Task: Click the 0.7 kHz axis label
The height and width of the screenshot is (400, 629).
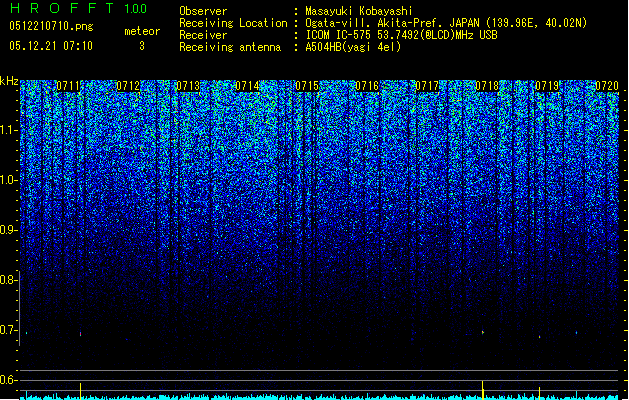Action: tap(8, 330)
